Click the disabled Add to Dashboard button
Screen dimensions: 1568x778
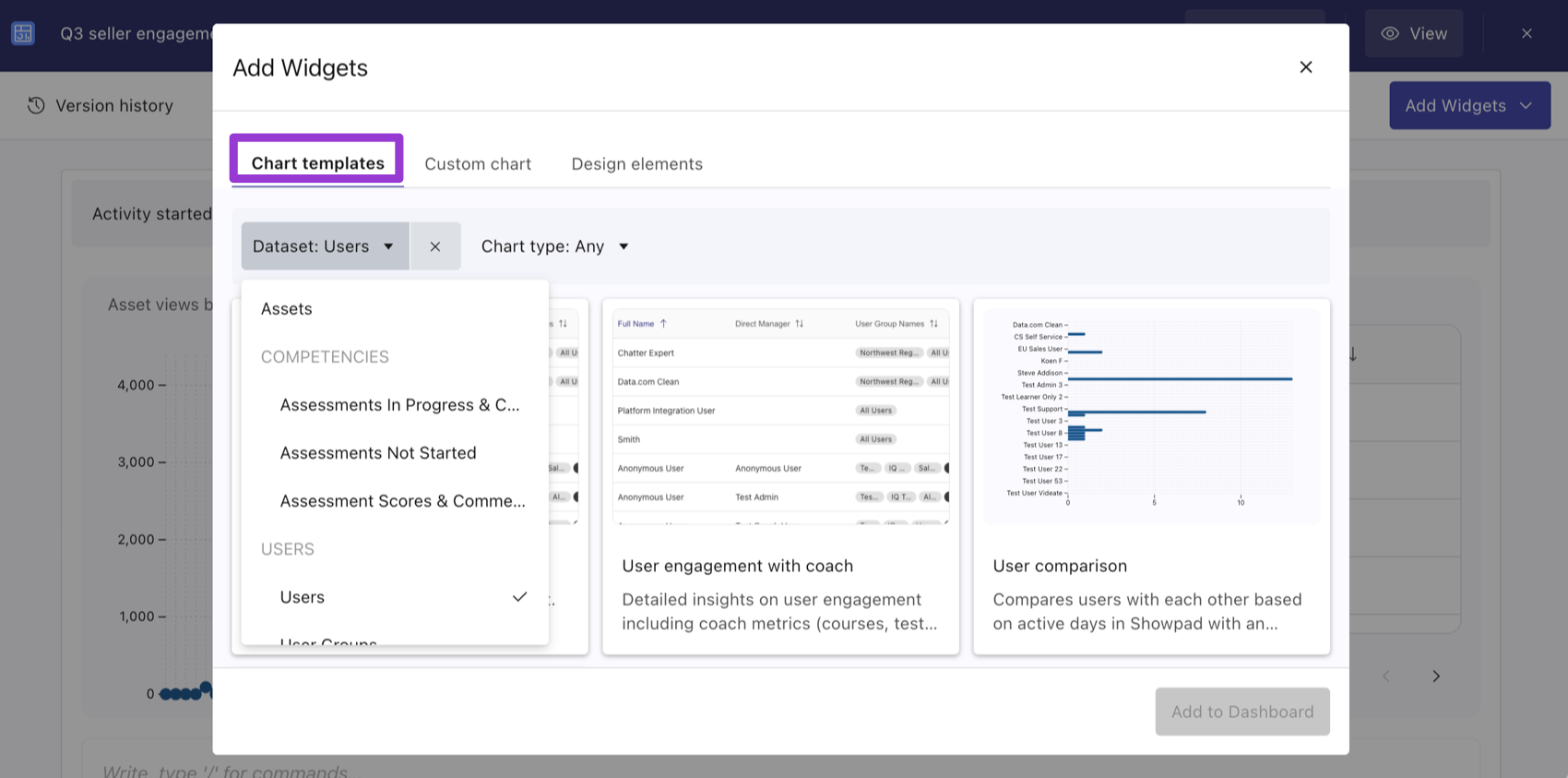coord(1241,712)
